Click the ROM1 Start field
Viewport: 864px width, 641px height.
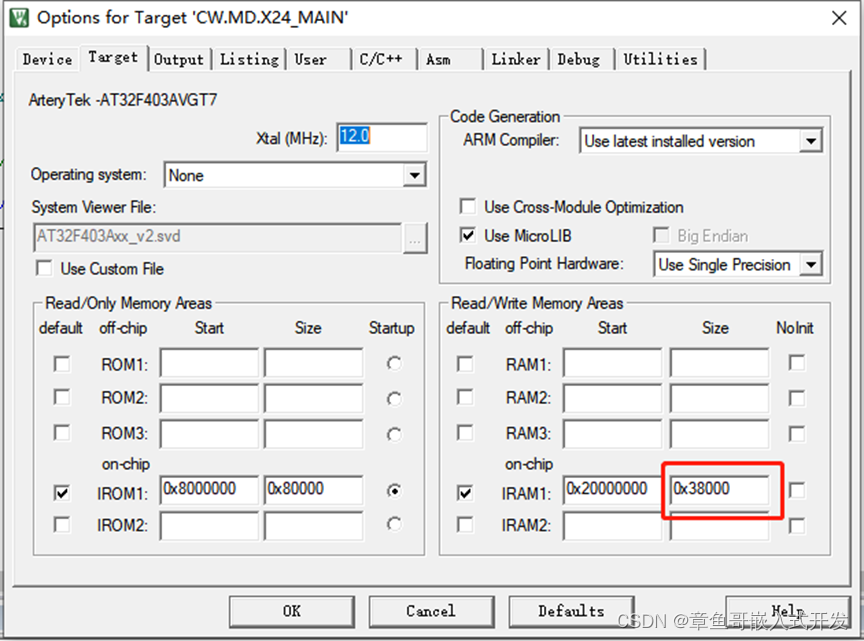pyautogui.click(x=209, y=363)
